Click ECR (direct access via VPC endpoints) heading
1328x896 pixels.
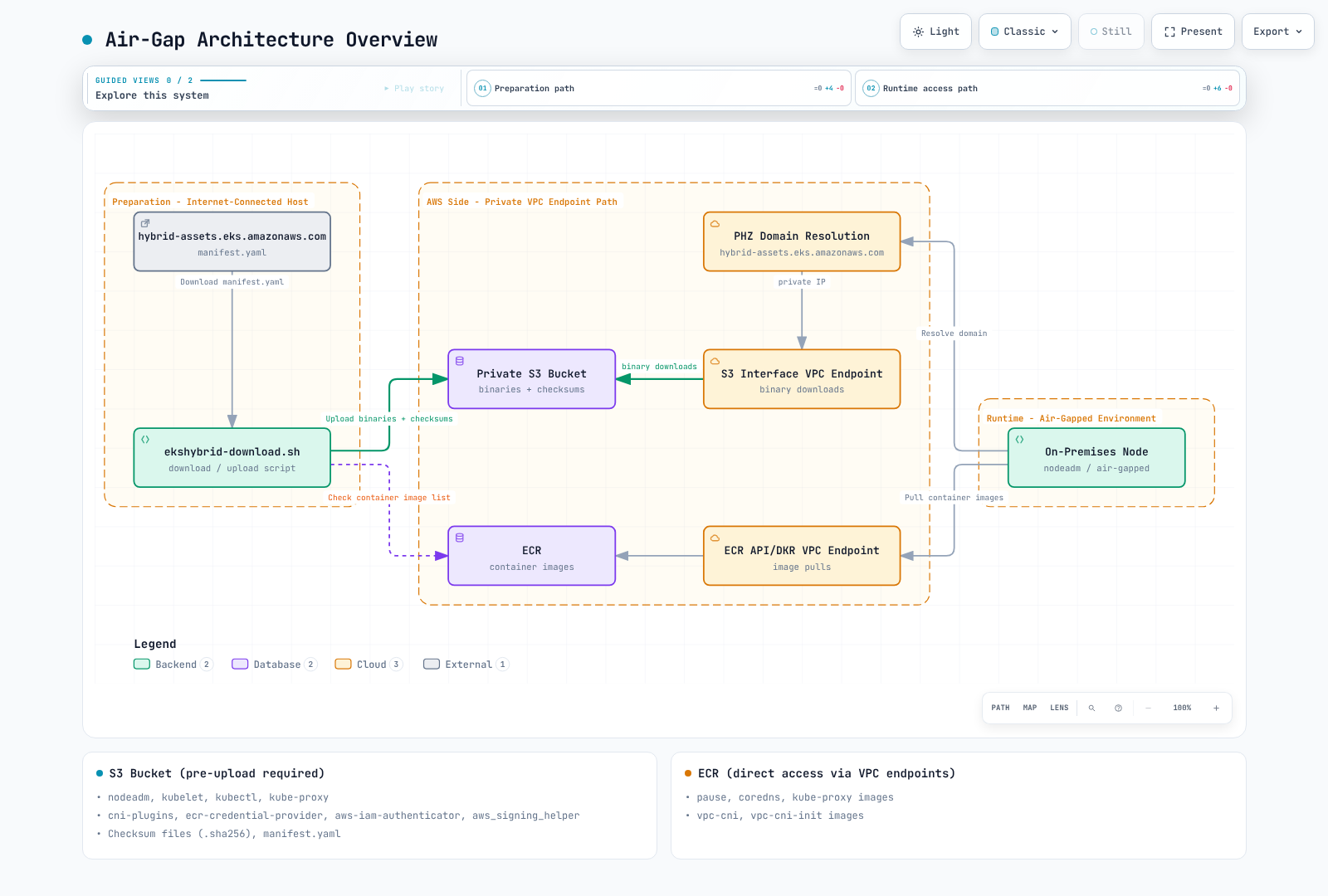click(x=827, y=773)
